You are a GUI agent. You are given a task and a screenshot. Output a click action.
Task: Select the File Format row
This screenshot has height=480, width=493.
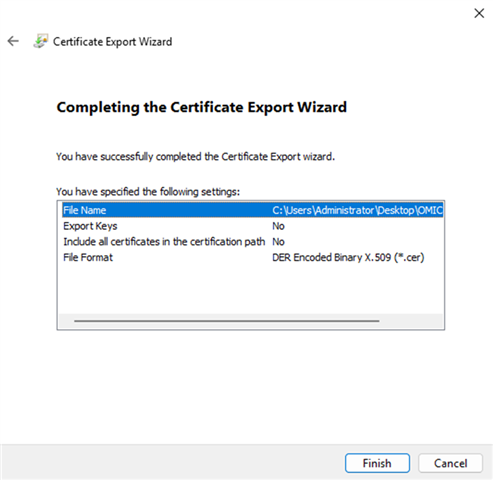(x=253, y=257)
